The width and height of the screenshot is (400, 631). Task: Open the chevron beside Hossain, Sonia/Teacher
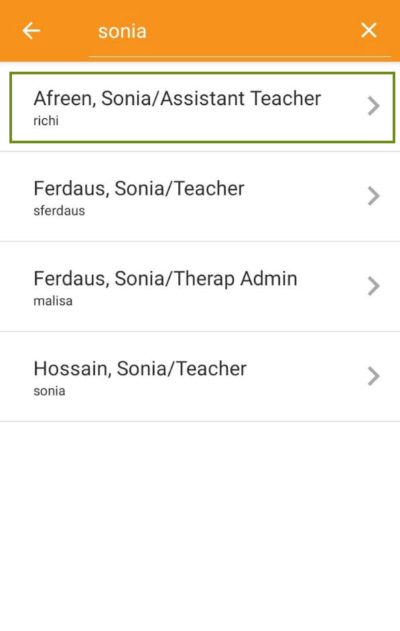coord(374,377)
